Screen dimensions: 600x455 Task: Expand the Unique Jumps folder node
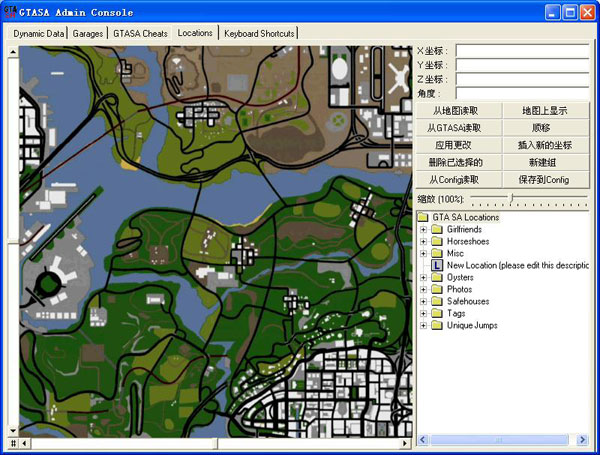click(424, 326)
